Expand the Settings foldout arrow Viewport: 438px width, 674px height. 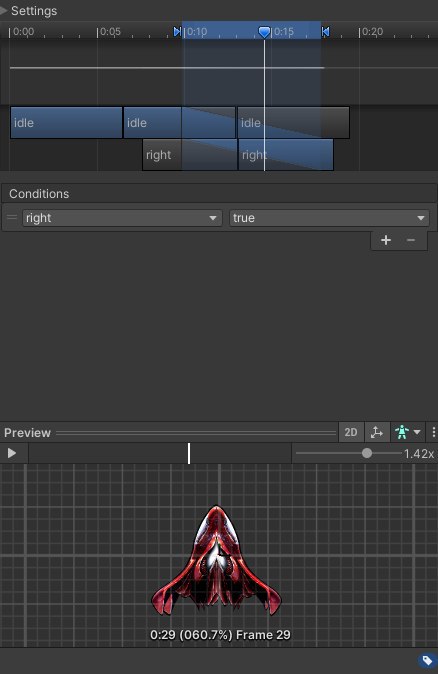click(4, 11)
